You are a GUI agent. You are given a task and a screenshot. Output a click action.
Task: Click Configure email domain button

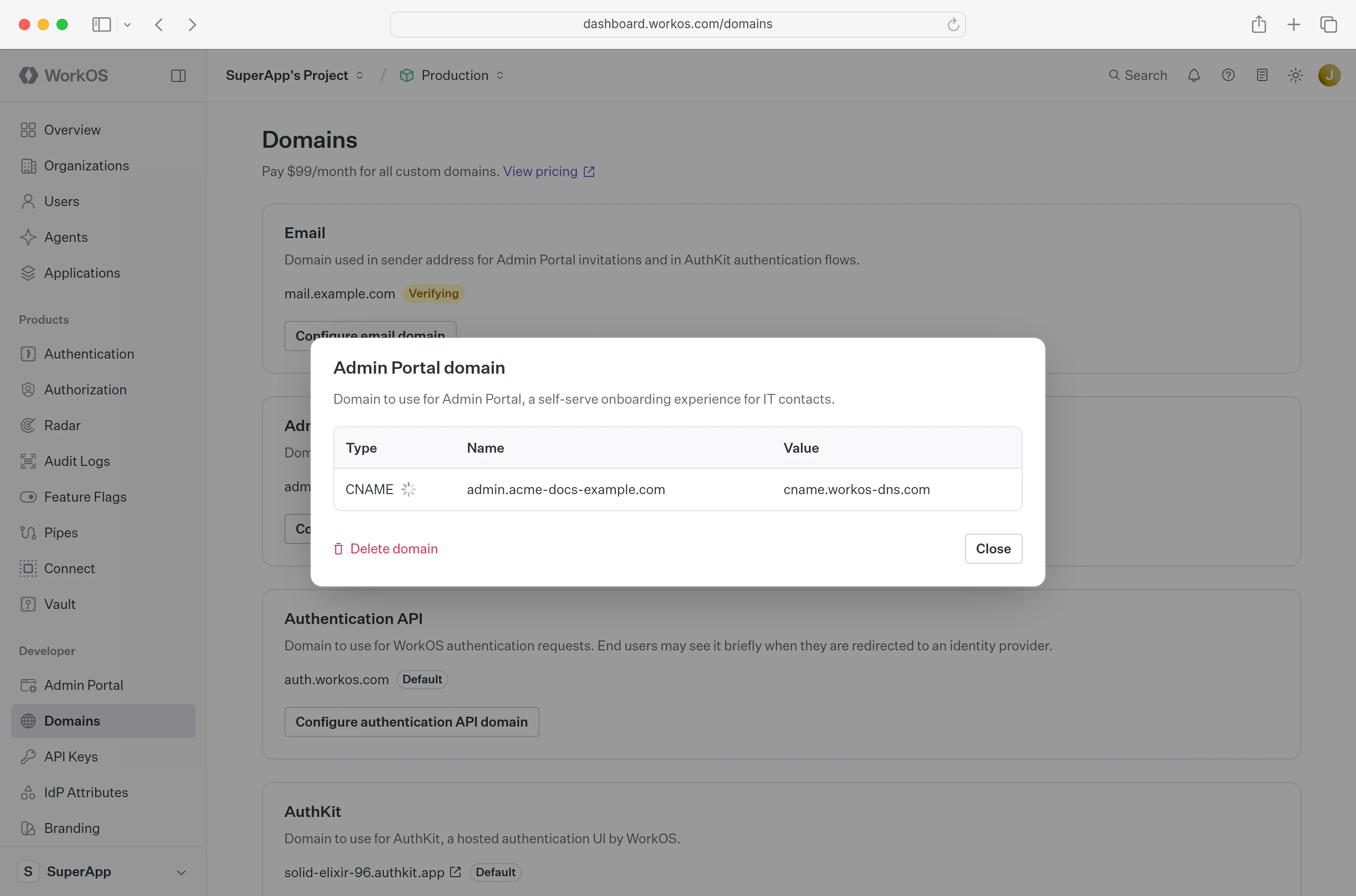pos(371,336)
